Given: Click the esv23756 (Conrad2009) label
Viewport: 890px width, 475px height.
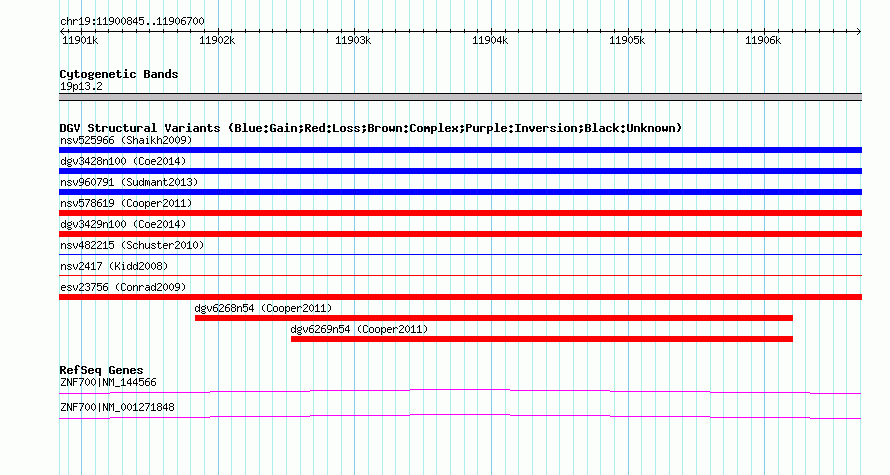Looking at the screenshot, I should tap(123, 287).
